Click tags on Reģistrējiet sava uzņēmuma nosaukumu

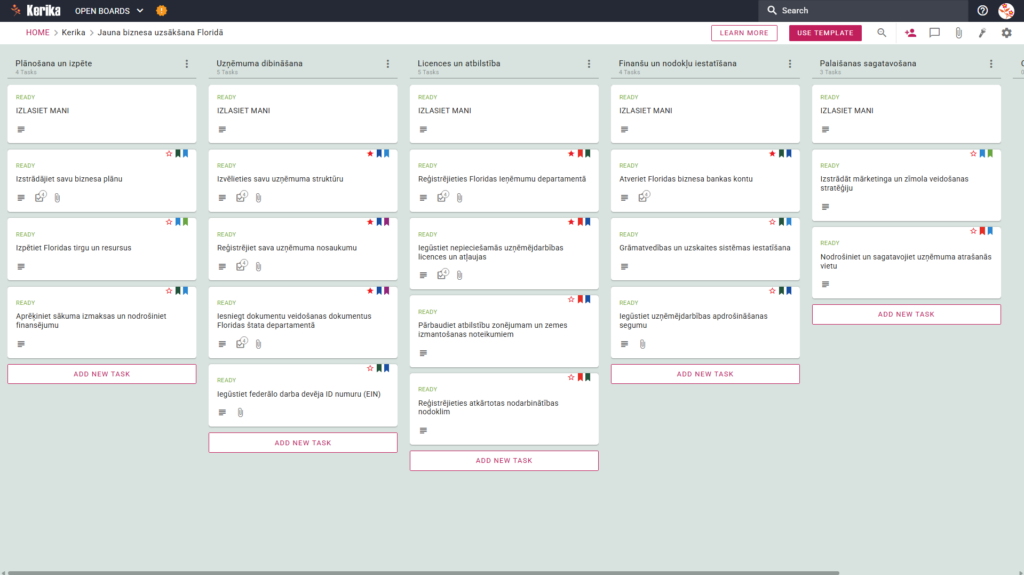pyautogui.click(x=383, y=222)
